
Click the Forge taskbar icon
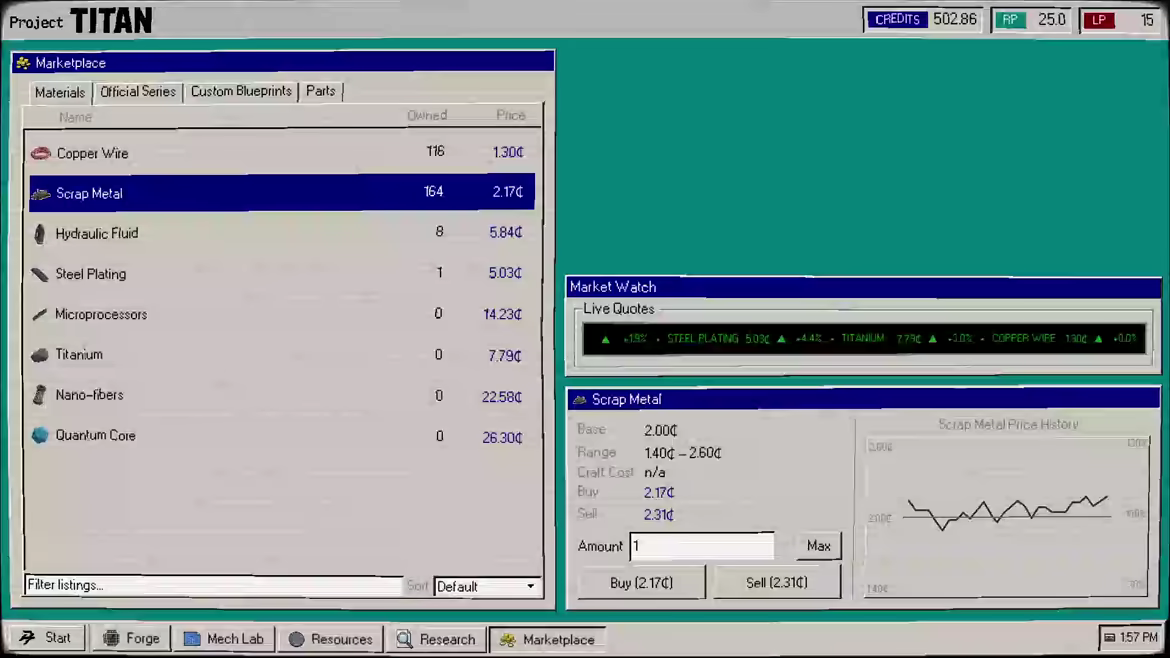pos(111,639)
